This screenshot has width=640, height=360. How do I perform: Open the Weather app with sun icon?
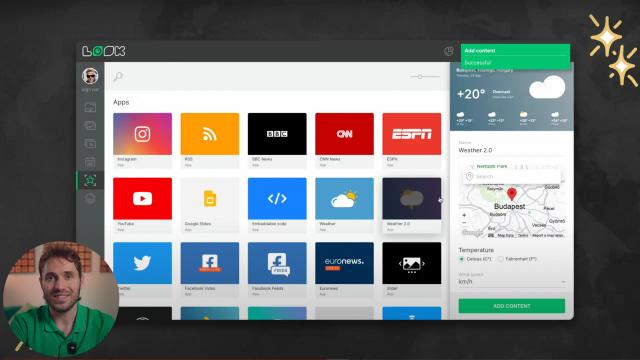(x=344, y=205)
